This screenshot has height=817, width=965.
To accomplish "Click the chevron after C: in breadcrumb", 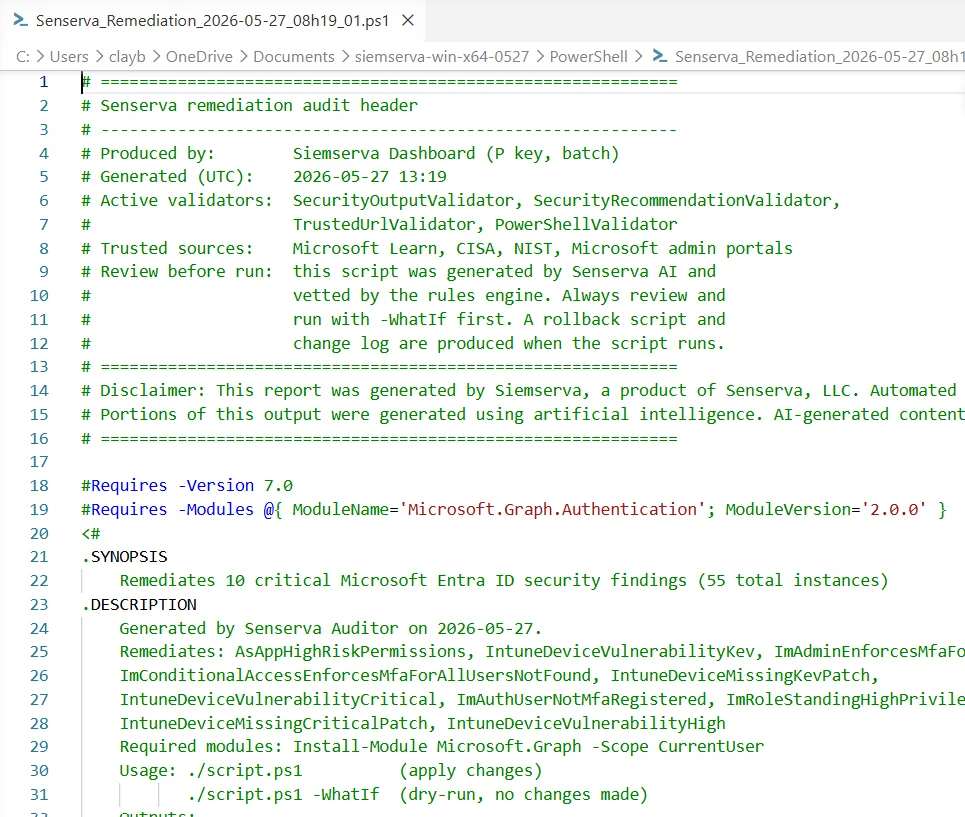I will pyautogui.click(x=40, y=57).
